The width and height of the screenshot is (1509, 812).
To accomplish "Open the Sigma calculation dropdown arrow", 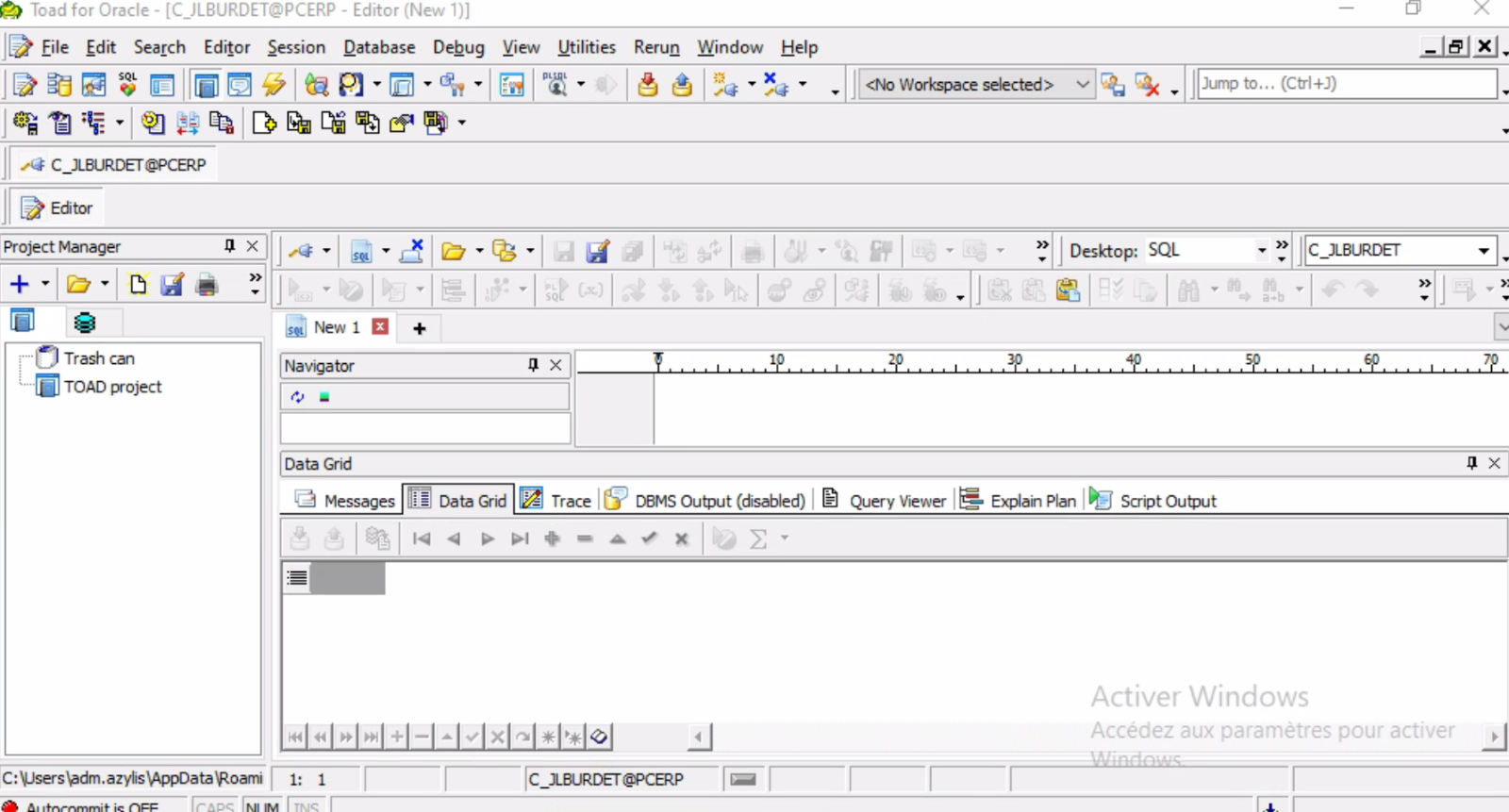I will pos(784,539).
